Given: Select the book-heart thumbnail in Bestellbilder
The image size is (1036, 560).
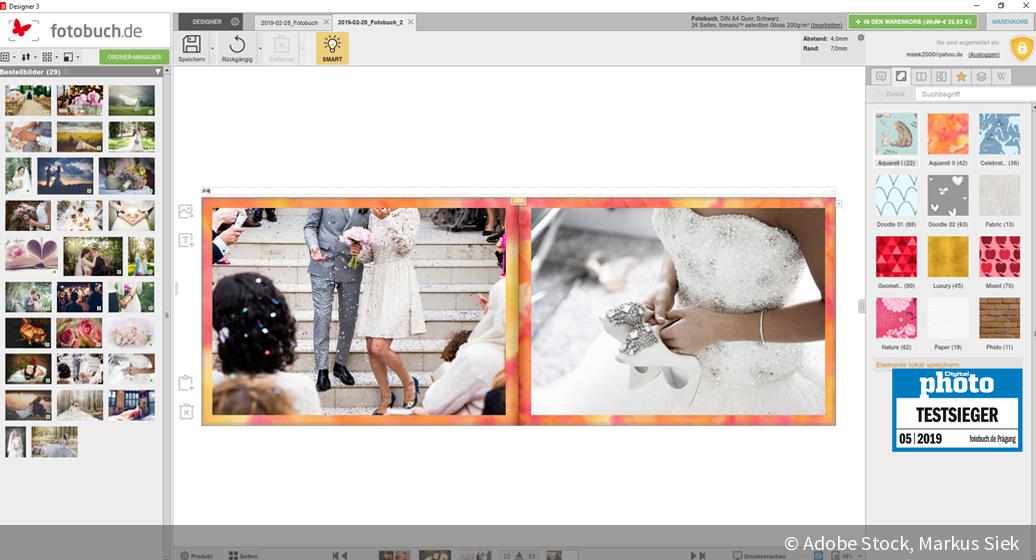Looking at the screenshot, I should [x=32, y=254].
